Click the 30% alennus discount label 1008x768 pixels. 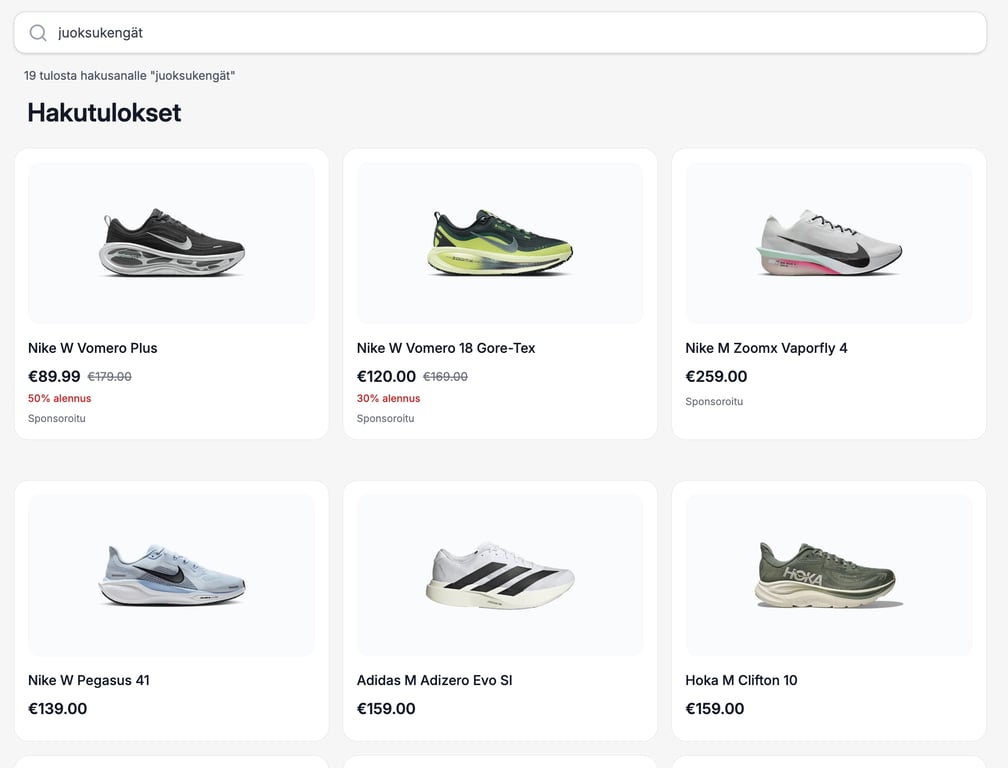388,398
